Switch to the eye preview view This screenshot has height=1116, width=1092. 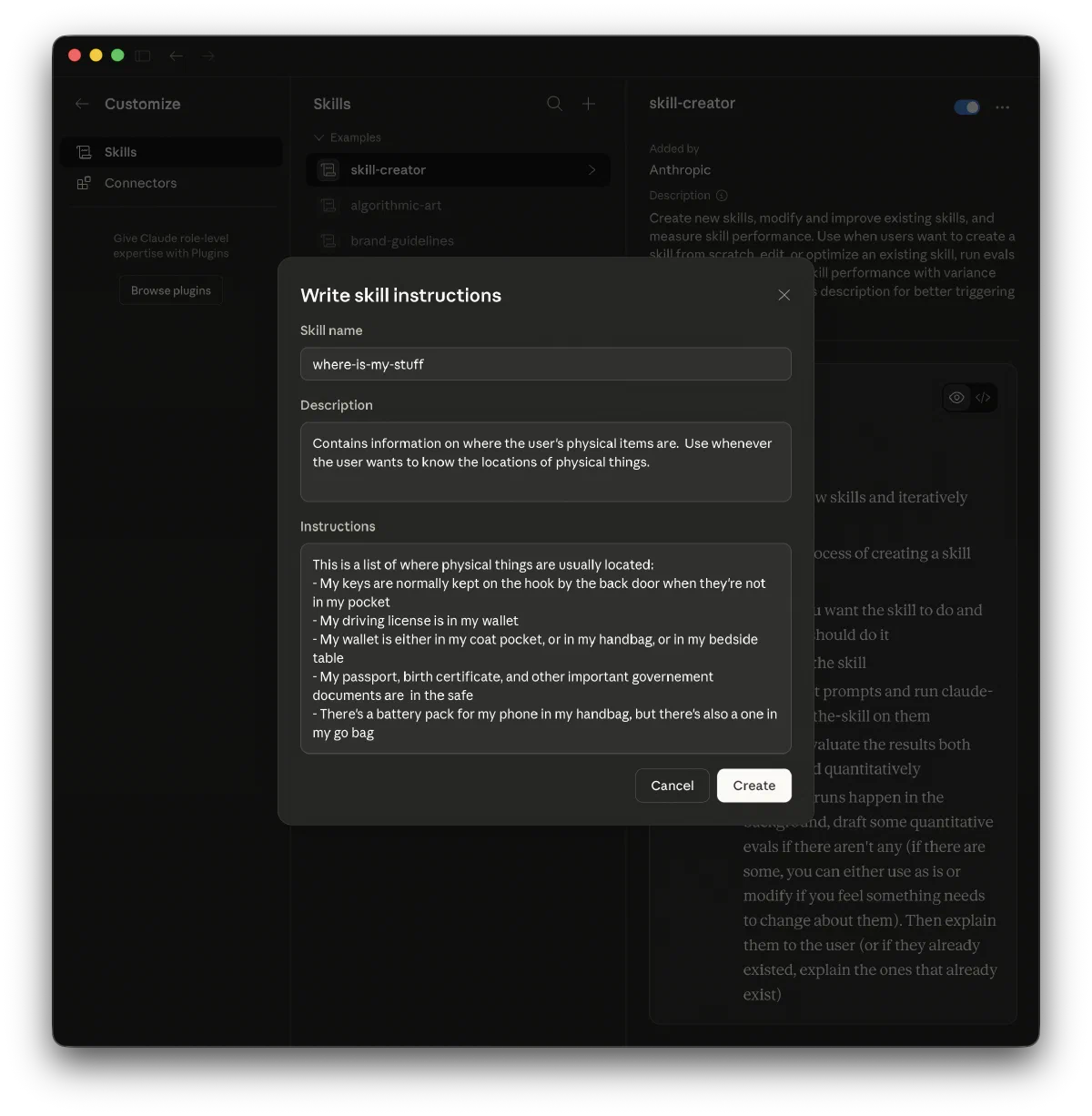pos(956,398)
